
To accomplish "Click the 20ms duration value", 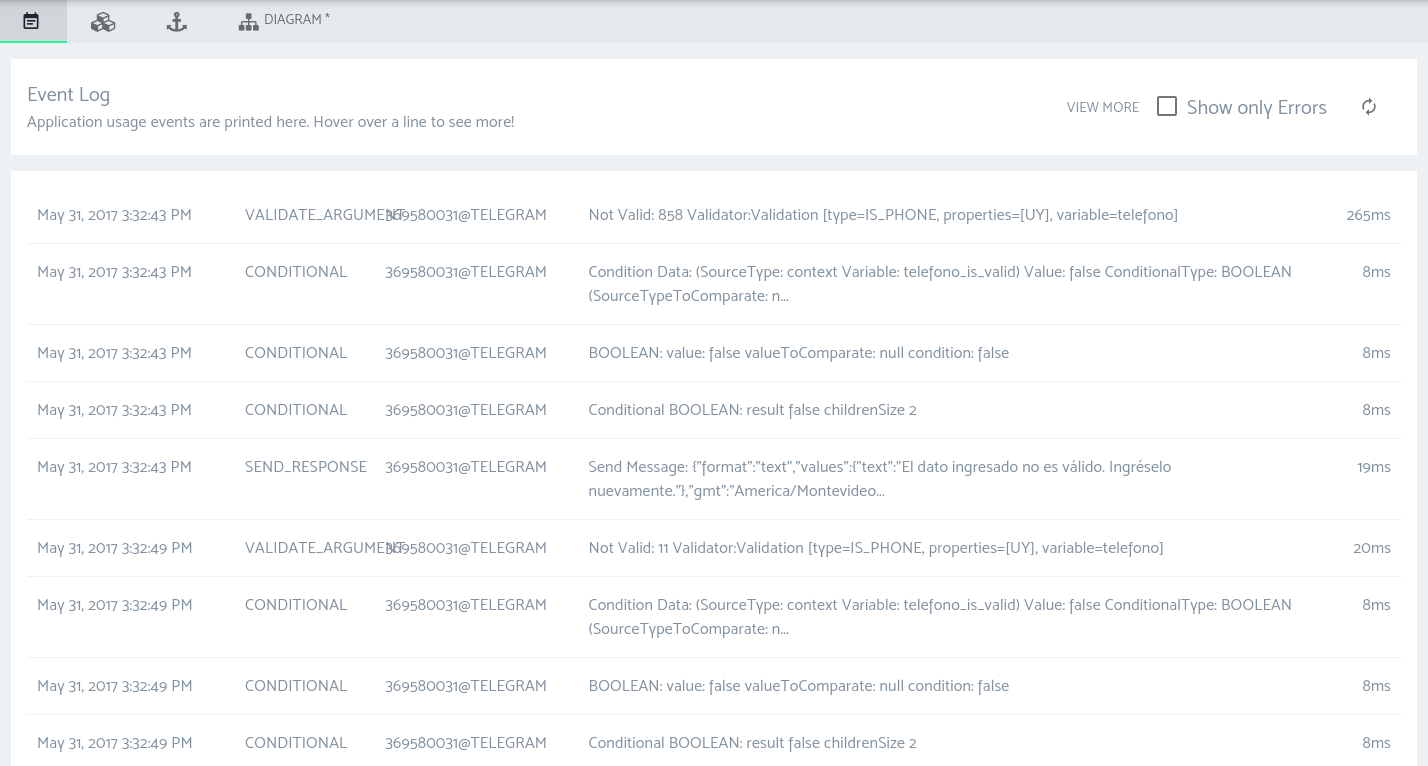I will (1371, 548).
